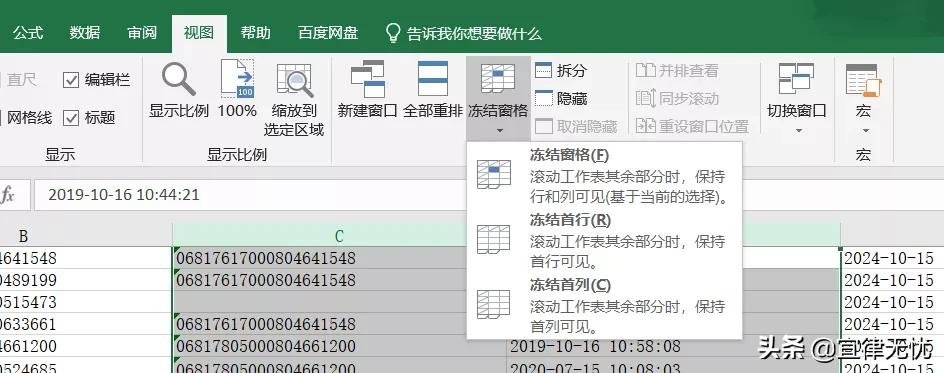
Task: Click cell 068178050008​04661200 above the 2020-07-15 row
Action: point(340,346)
